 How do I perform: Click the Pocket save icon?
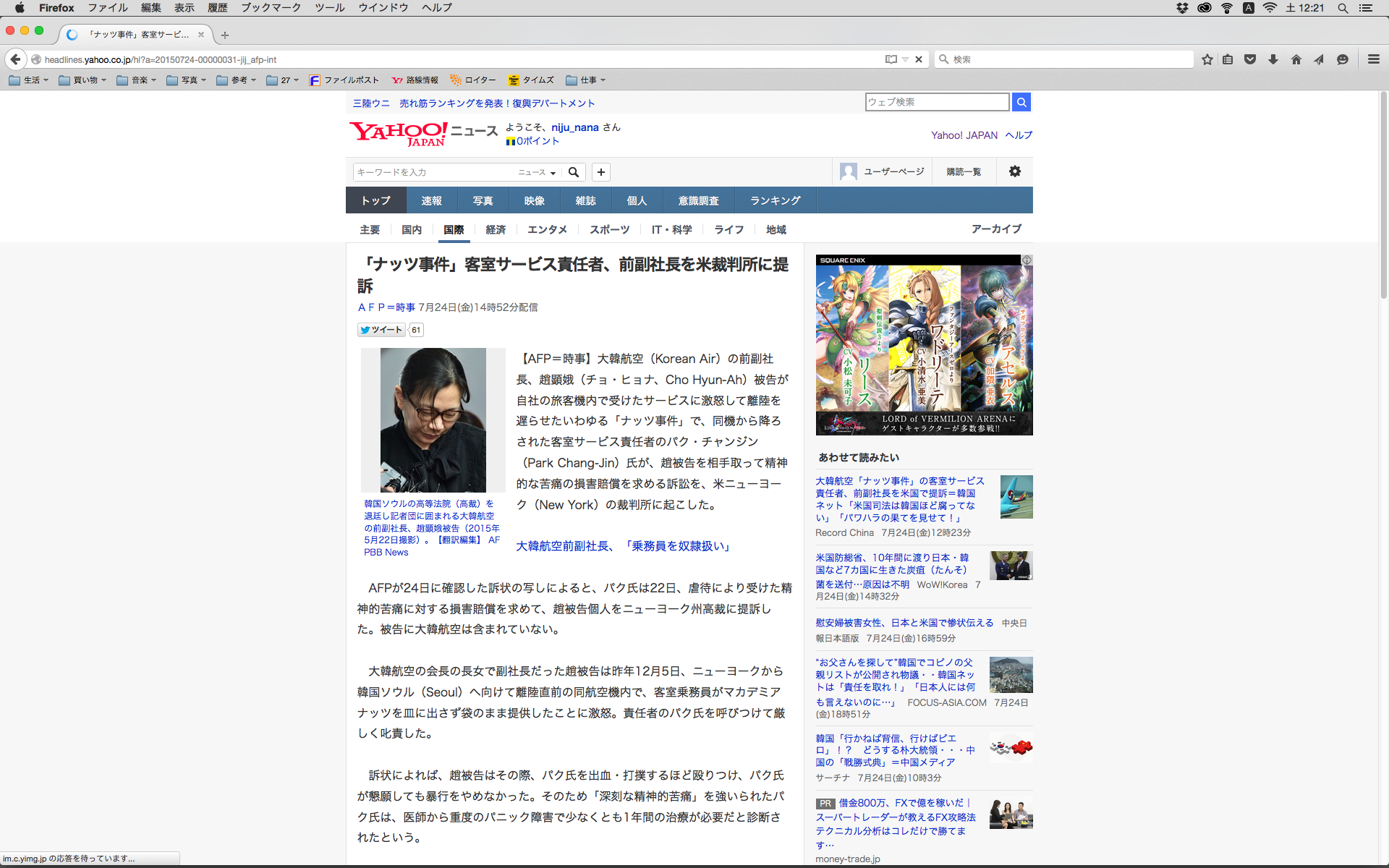pos(1250,59)
